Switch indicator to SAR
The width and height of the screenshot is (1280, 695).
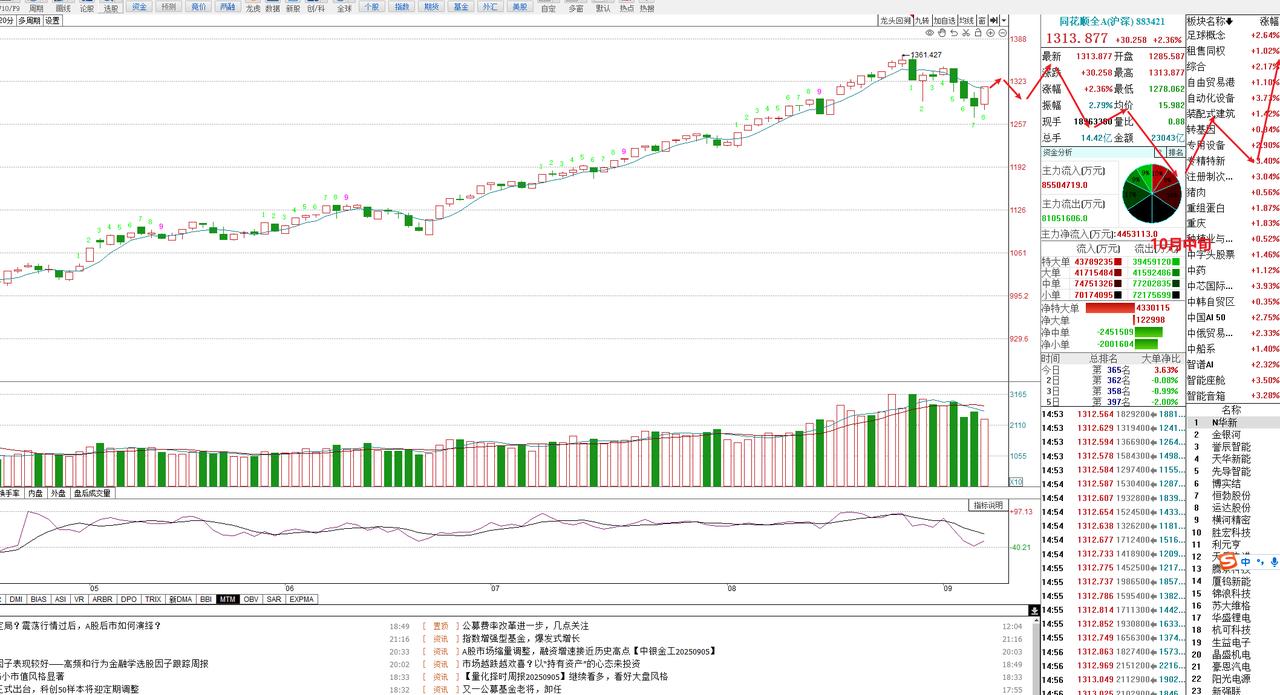coord(274,599)
